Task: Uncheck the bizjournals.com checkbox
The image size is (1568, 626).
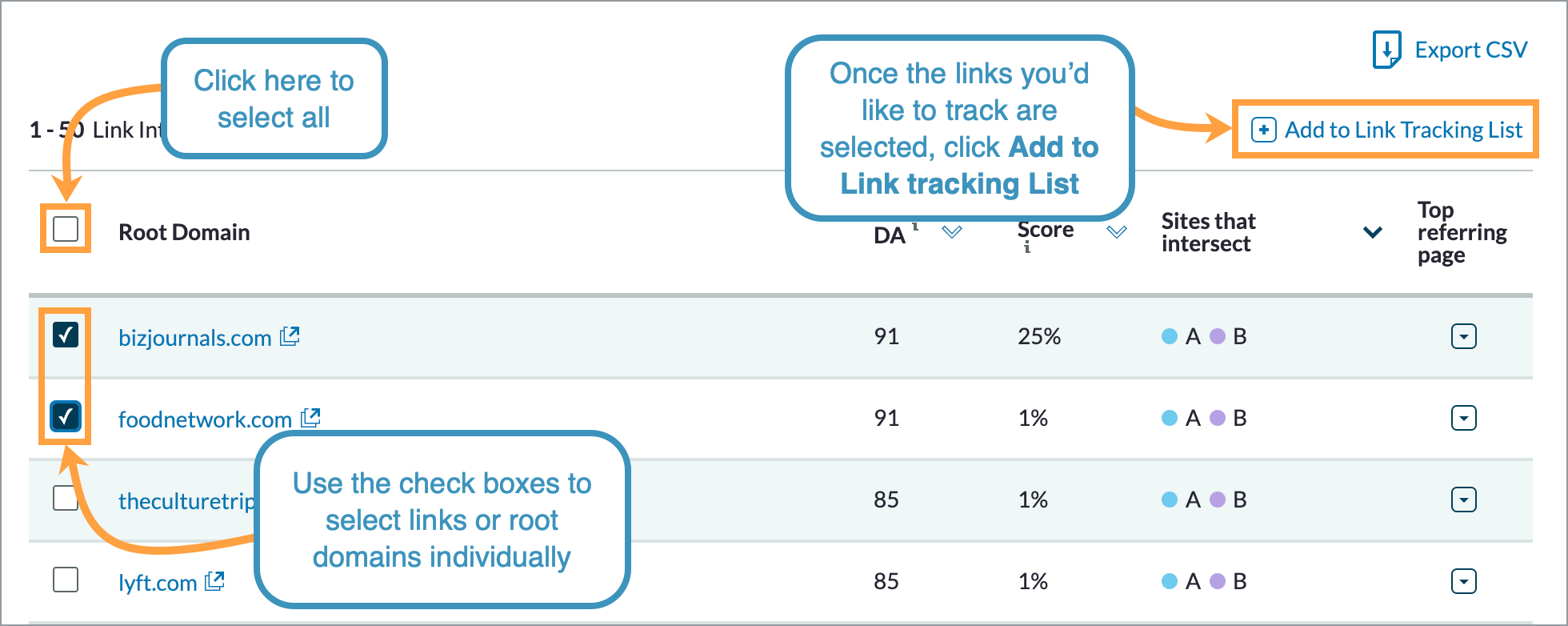Action: [x=66, y=335]
